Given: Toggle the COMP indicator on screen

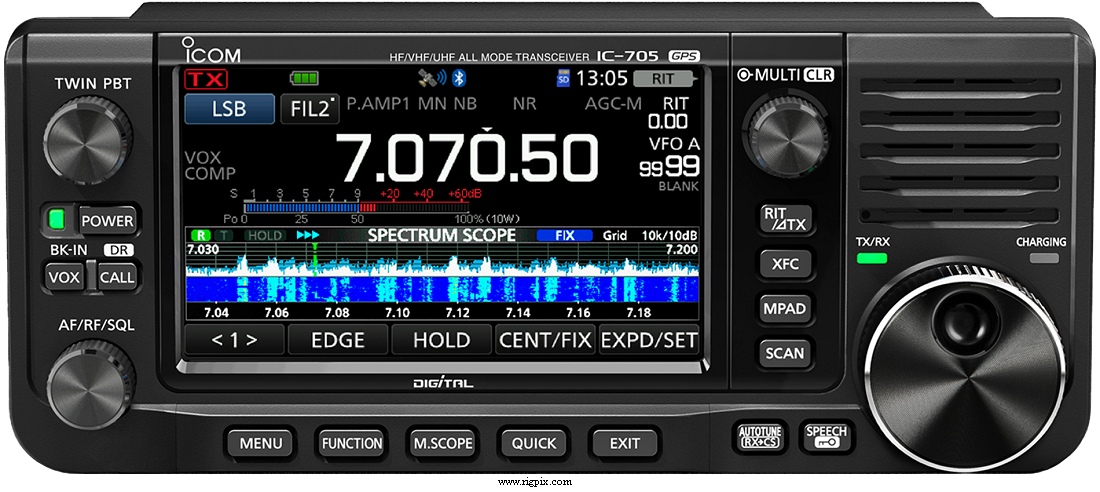Looking at the screenshot, I should tap(210, 173).
